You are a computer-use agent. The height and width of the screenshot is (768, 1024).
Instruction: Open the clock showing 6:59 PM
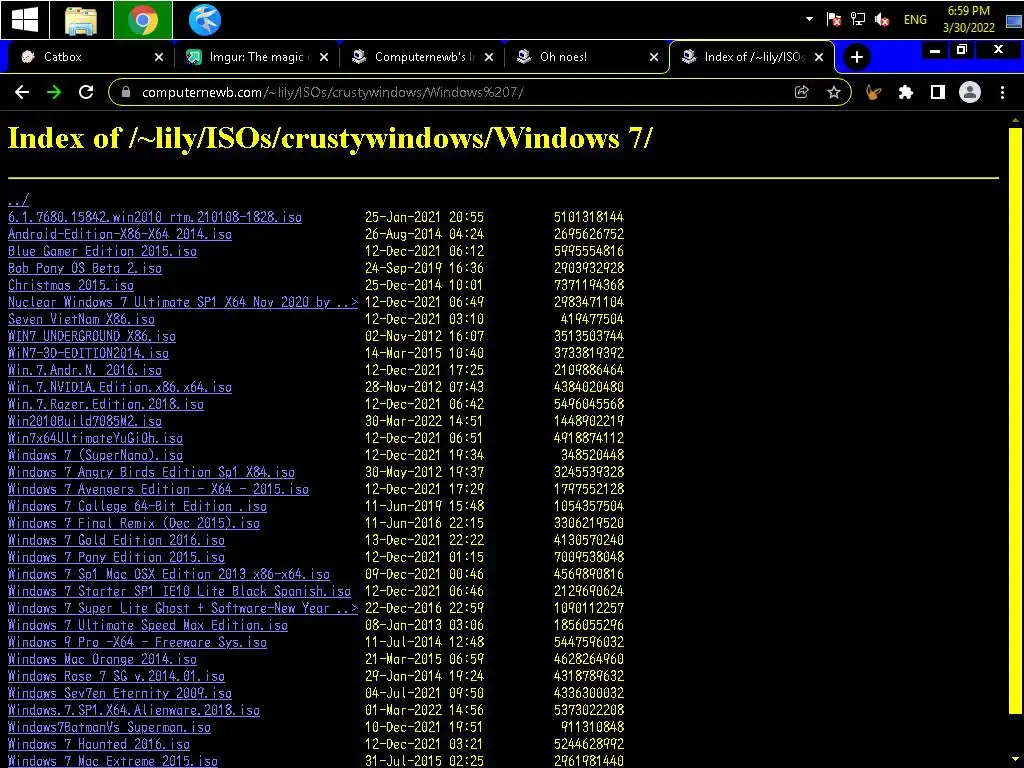click(968, 19)
